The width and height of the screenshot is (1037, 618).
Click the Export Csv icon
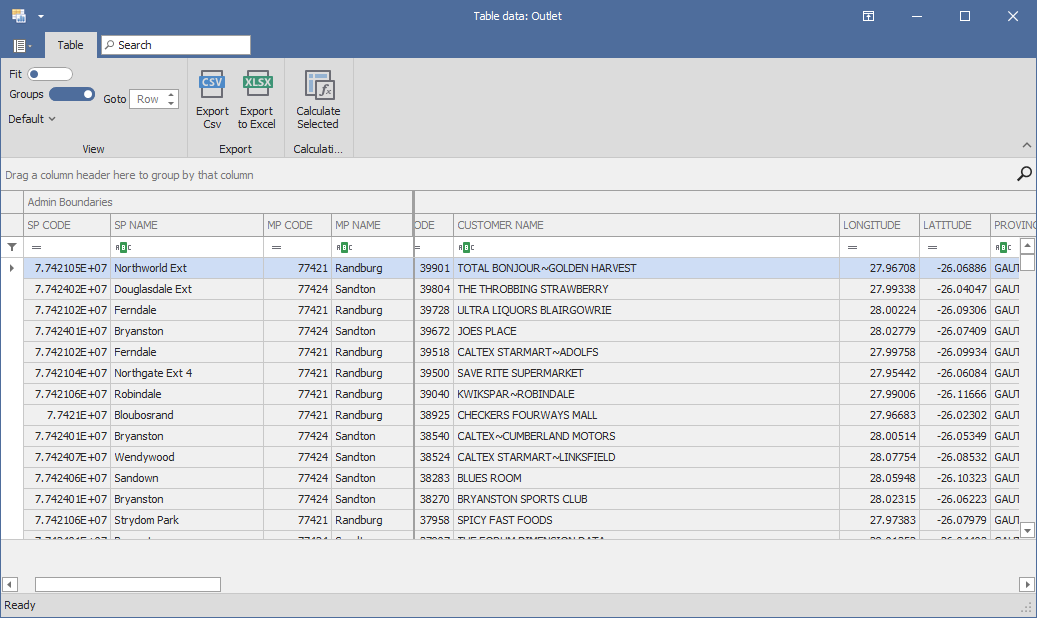coord(212,85)
